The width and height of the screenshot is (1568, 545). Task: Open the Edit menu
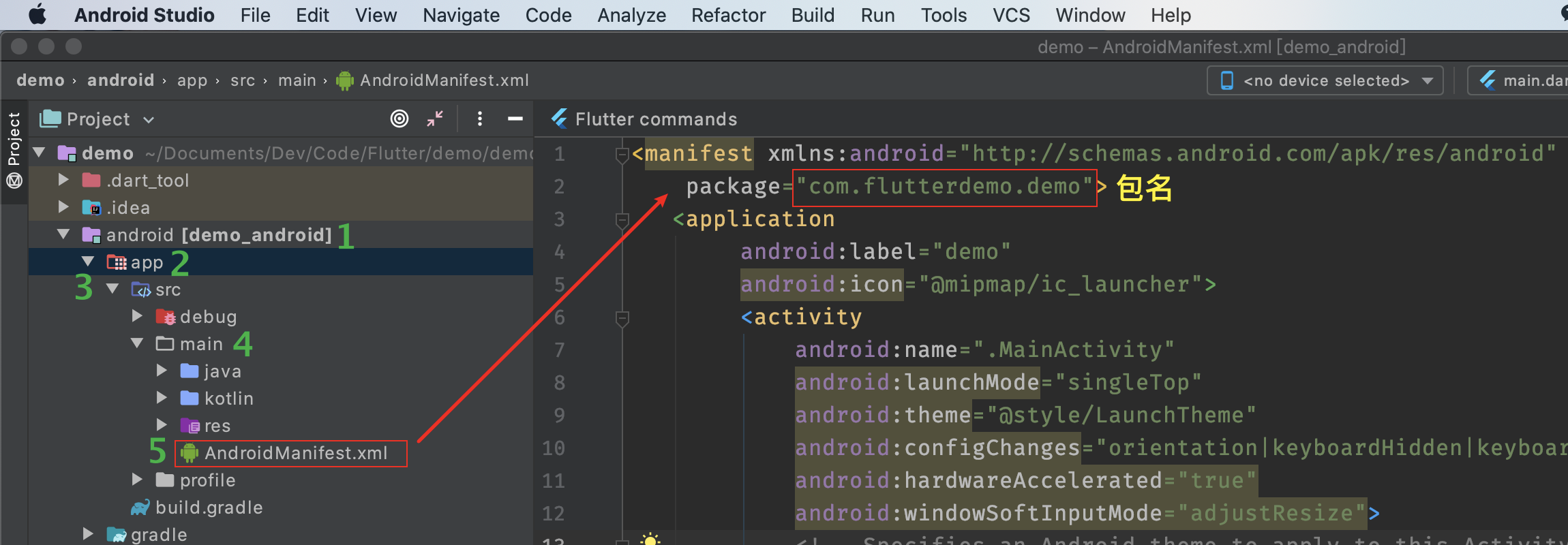(x=312, y=15)
